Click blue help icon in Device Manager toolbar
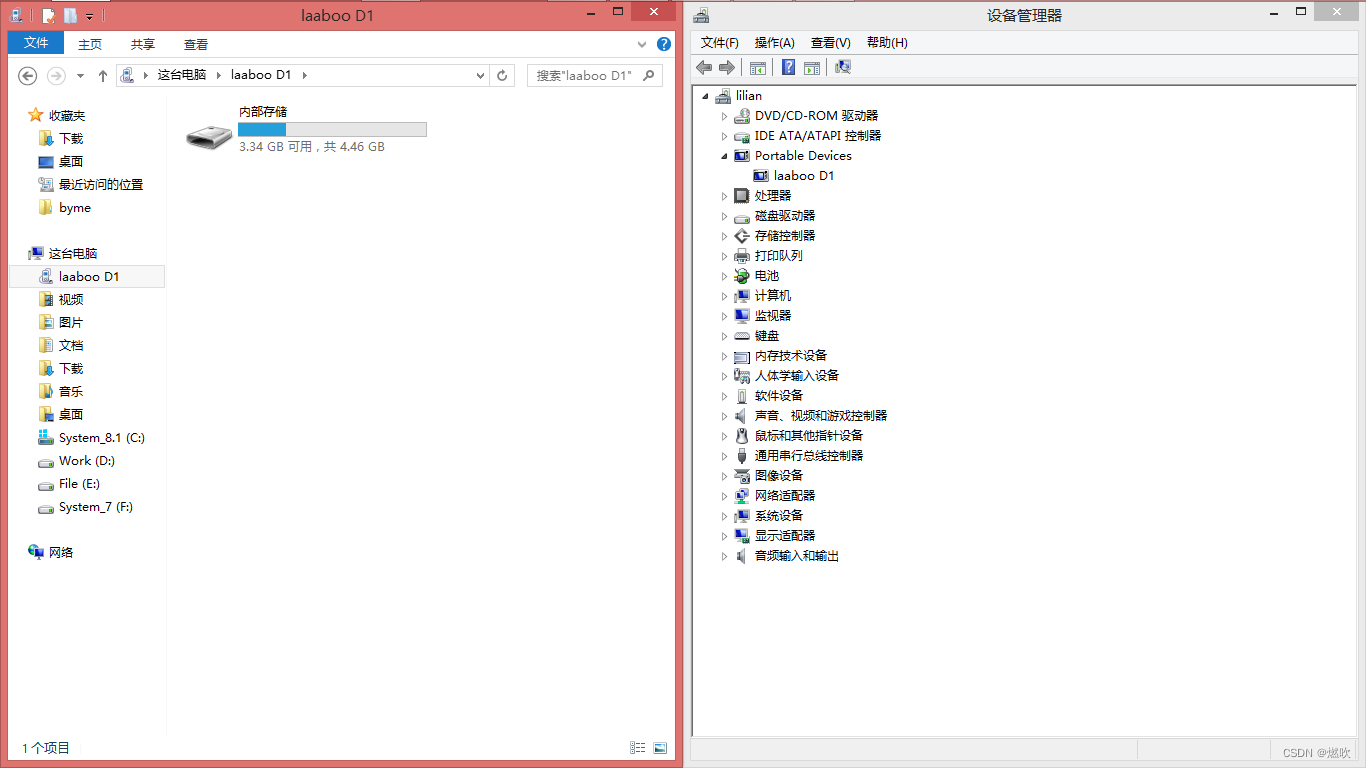 [x=788, y=67]
